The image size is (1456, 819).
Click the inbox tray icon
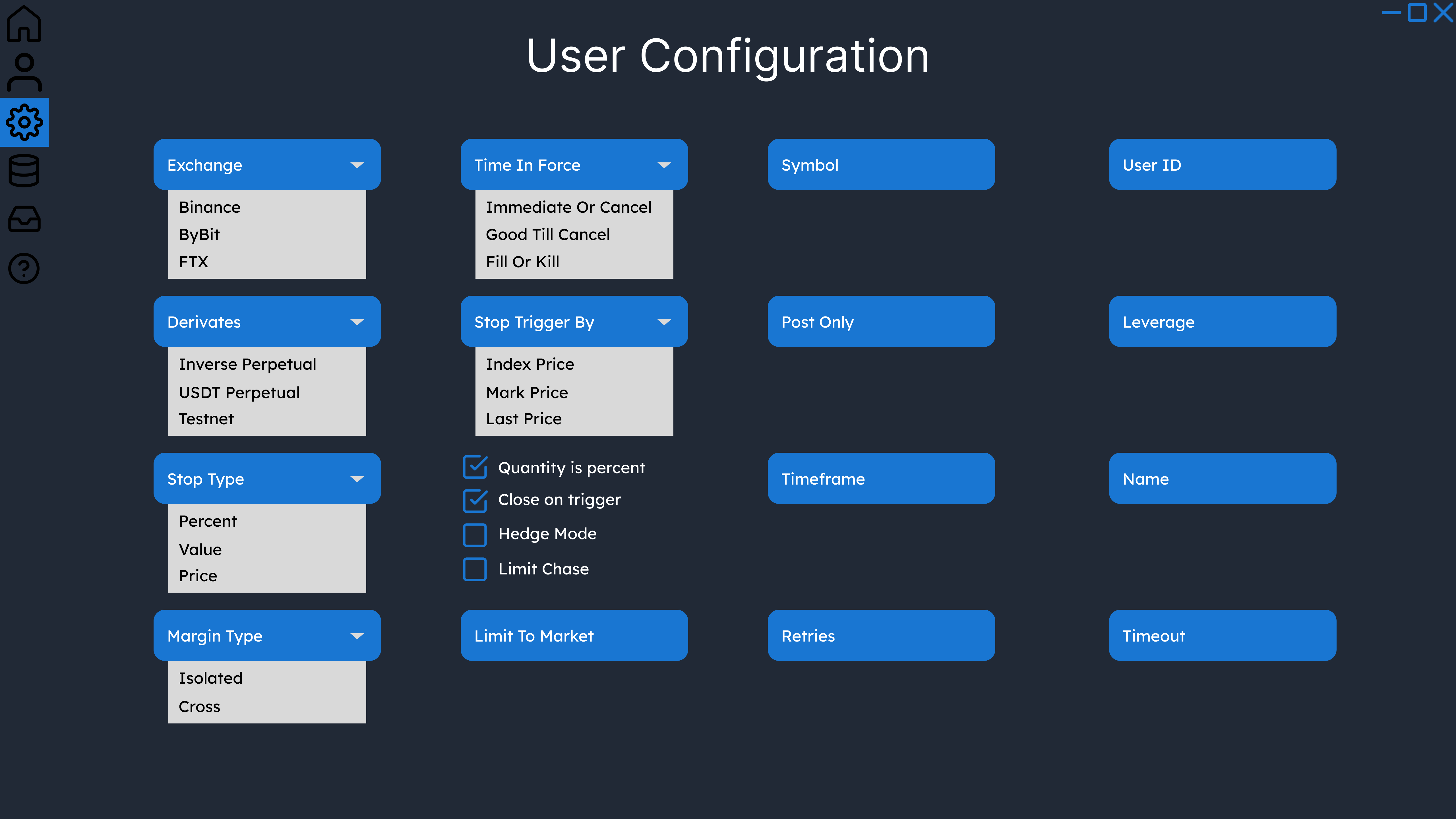coord(24,219)
